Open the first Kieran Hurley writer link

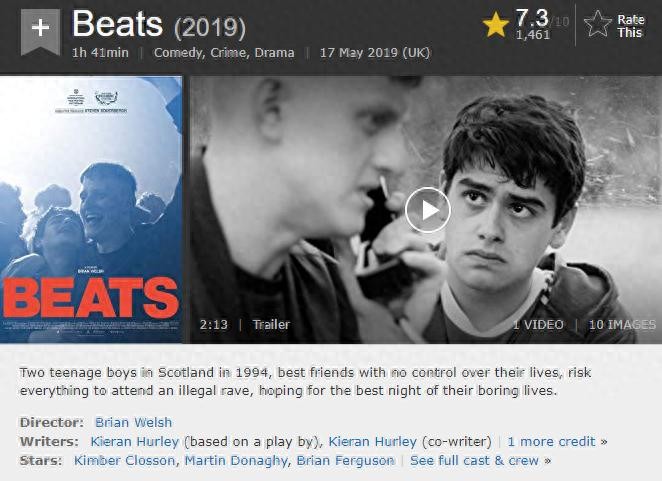tap(135, 441)
